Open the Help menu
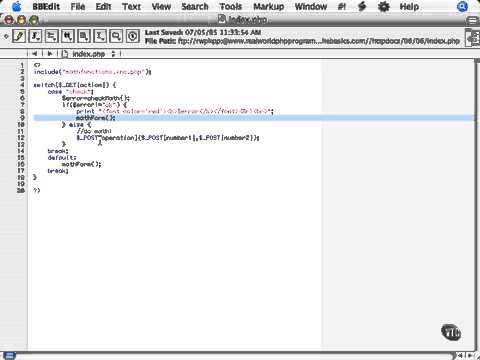The image size is (480, 360). tap(409, 6)
